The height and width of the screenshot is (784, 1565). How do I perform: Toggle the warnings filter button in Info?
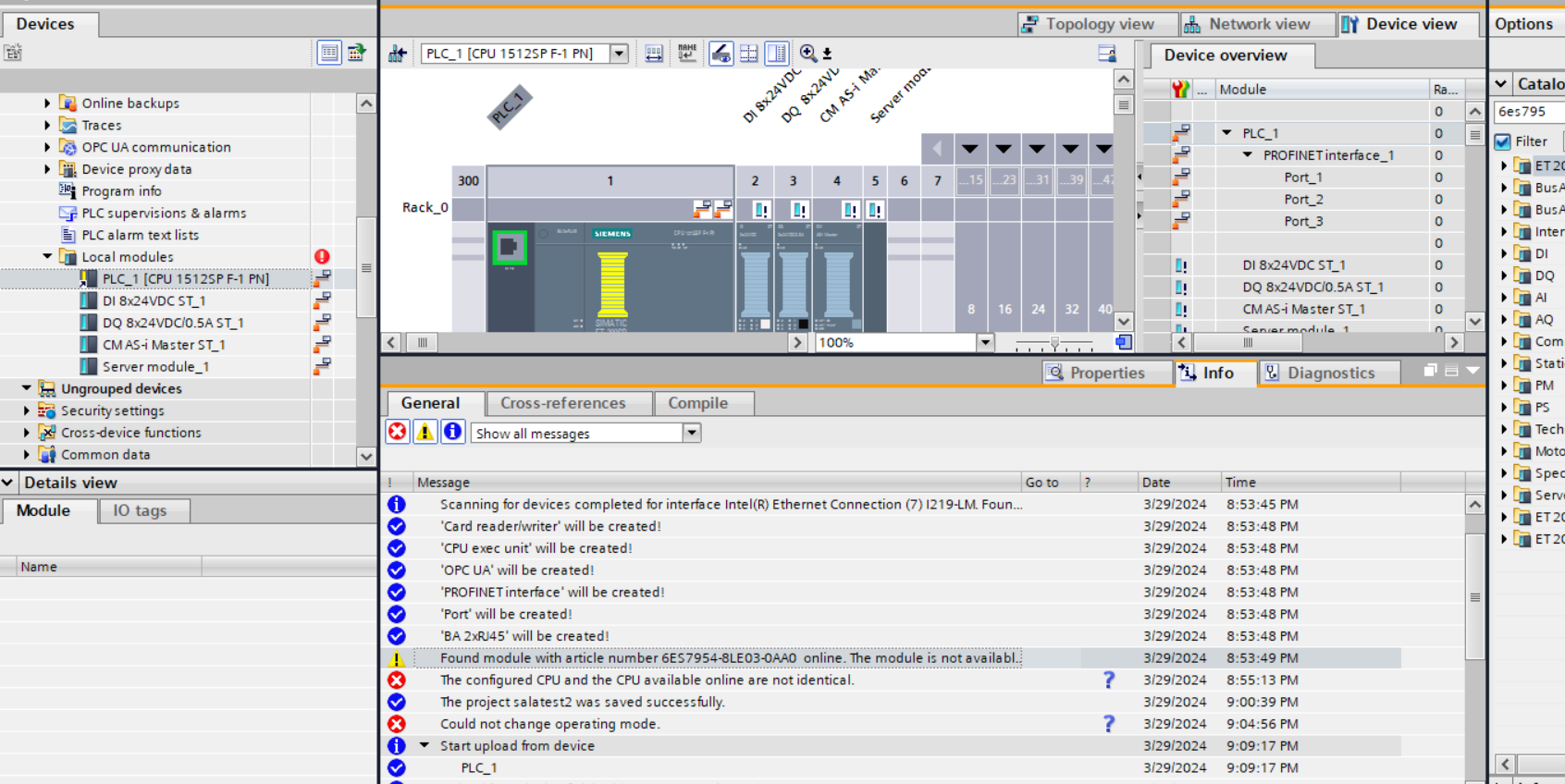[x=425, y=432]
